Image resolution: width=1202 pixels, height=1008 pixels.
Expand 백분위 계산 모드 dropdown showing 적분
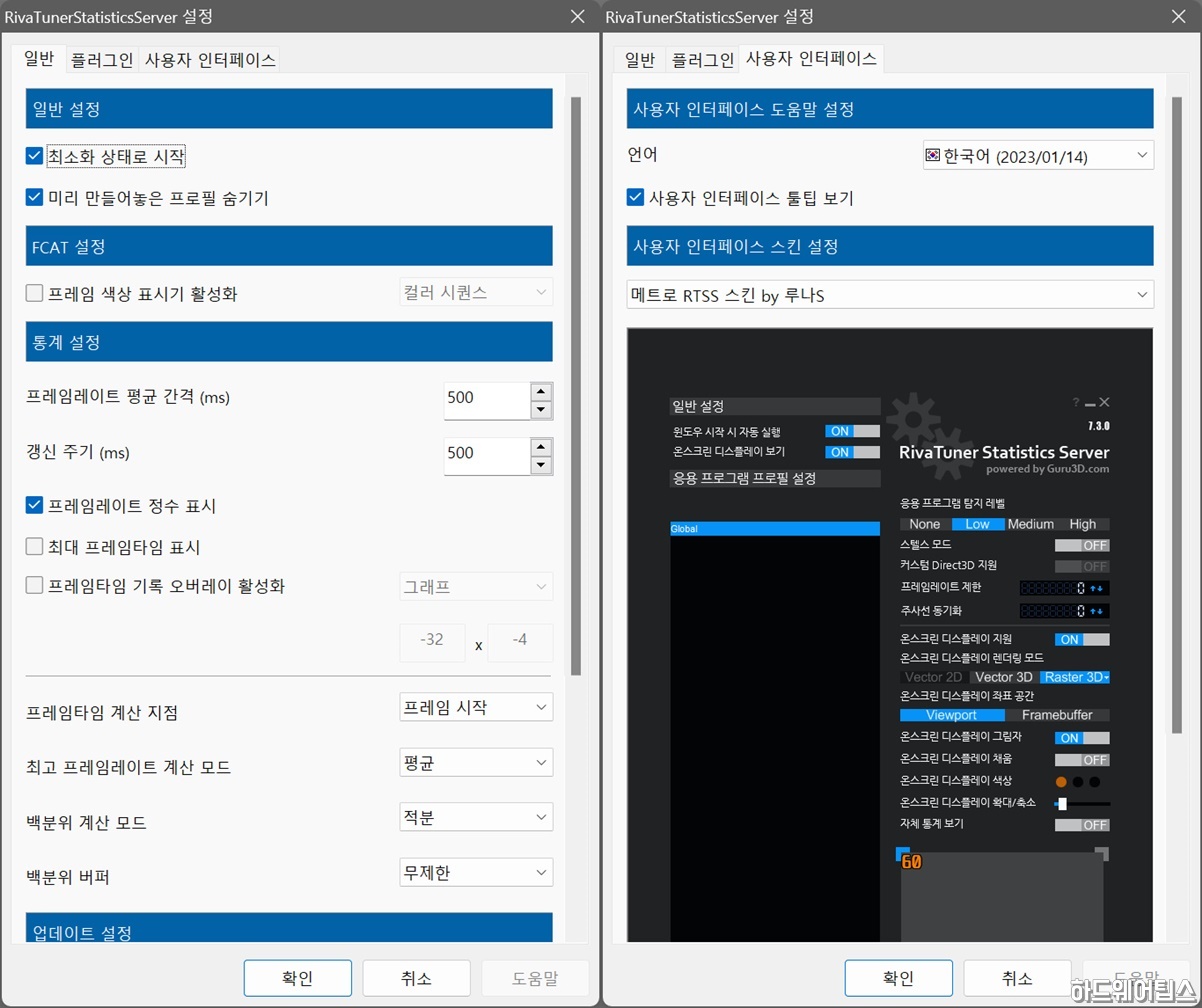[x=476, y=817]
